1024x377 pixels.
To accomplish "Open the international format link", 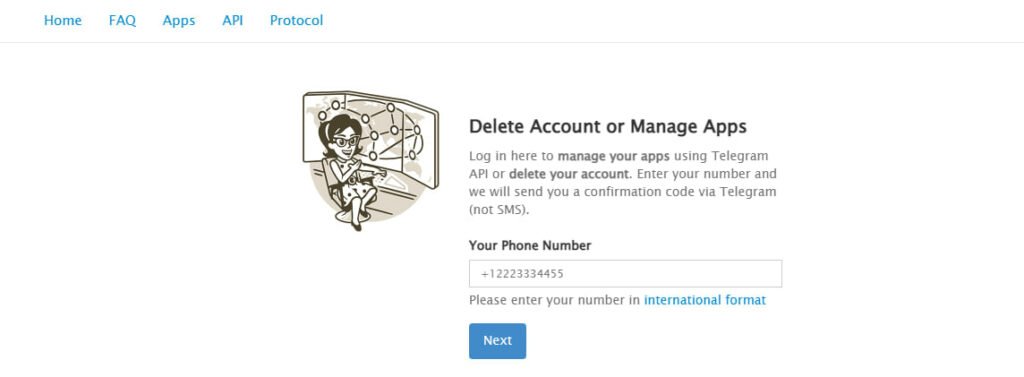I will point(705,300).
